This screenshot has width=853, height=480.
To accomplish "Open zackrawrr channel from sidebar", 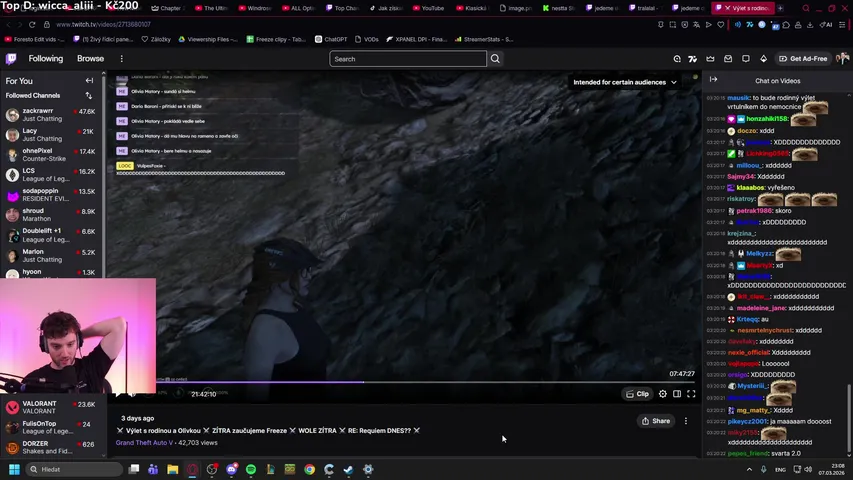I will (51, 114).
